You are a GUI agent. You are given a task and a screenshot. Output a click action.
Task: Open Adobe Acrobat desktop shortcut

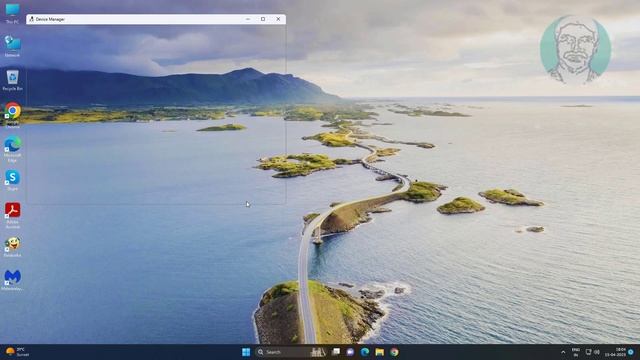(x=12, y=215)
